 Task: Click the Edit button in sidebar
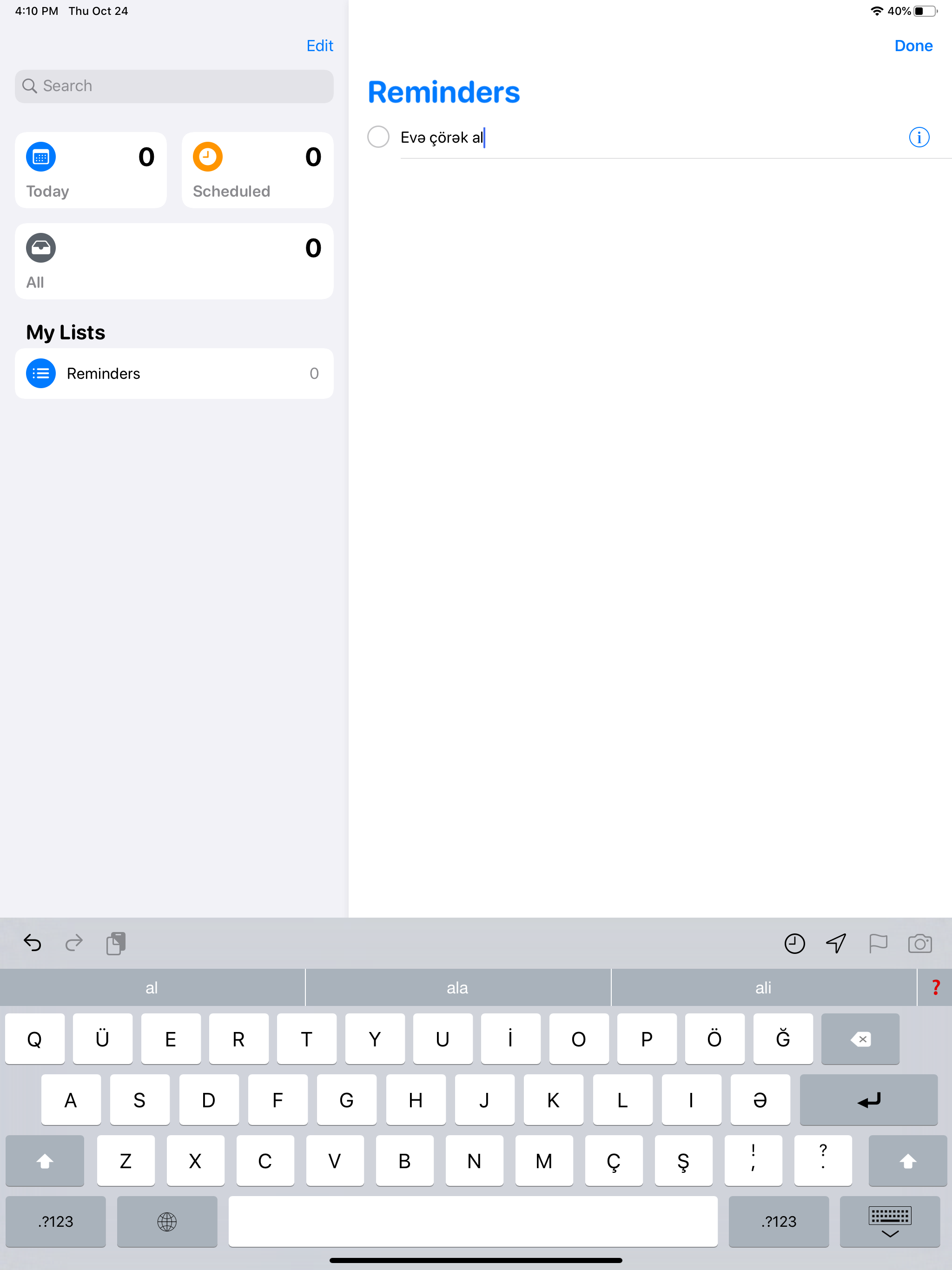click(320, 46)
